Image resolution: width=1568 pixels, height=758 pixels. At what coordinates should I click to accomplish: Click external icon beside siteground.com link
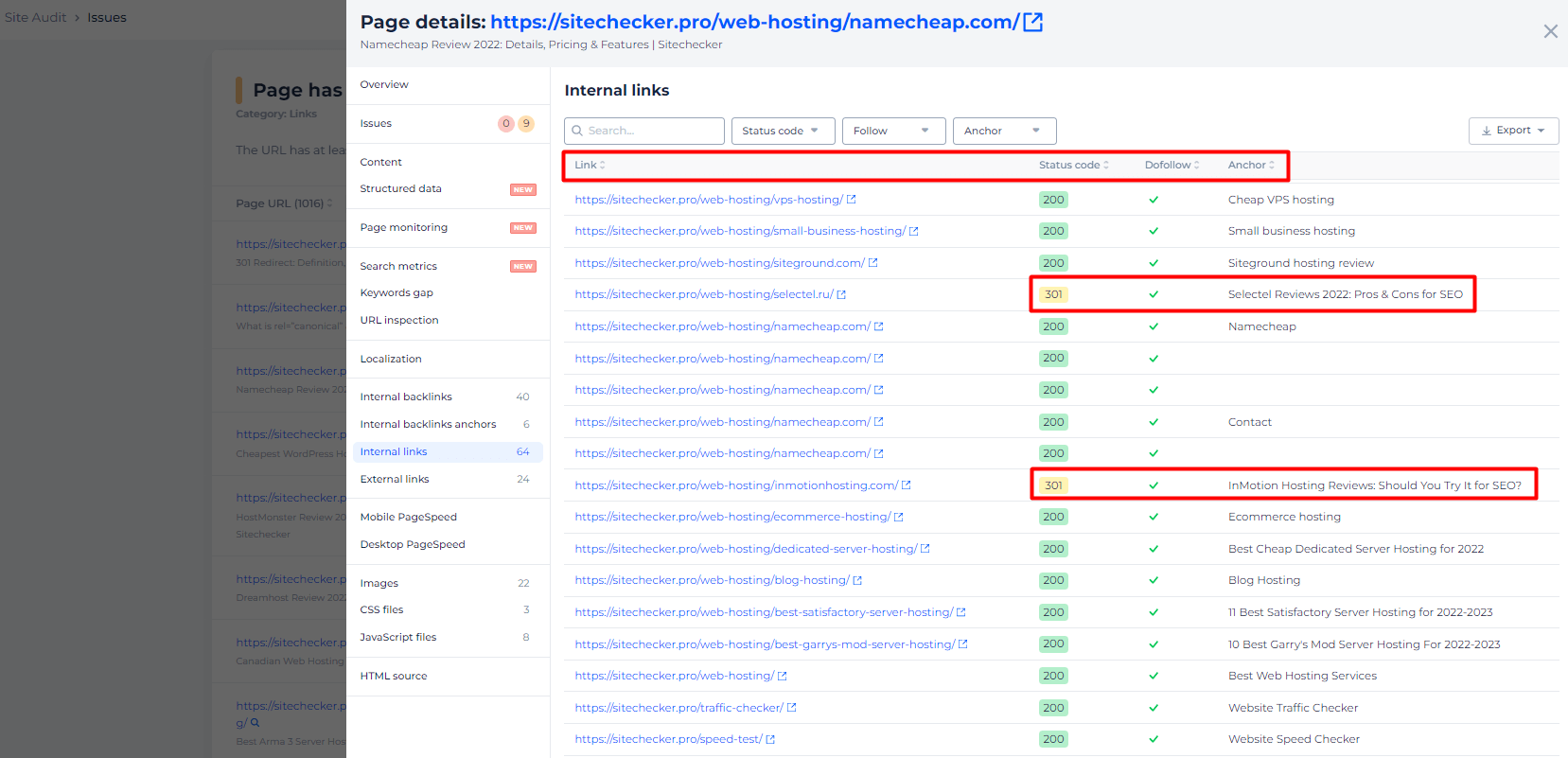(872, 263)
